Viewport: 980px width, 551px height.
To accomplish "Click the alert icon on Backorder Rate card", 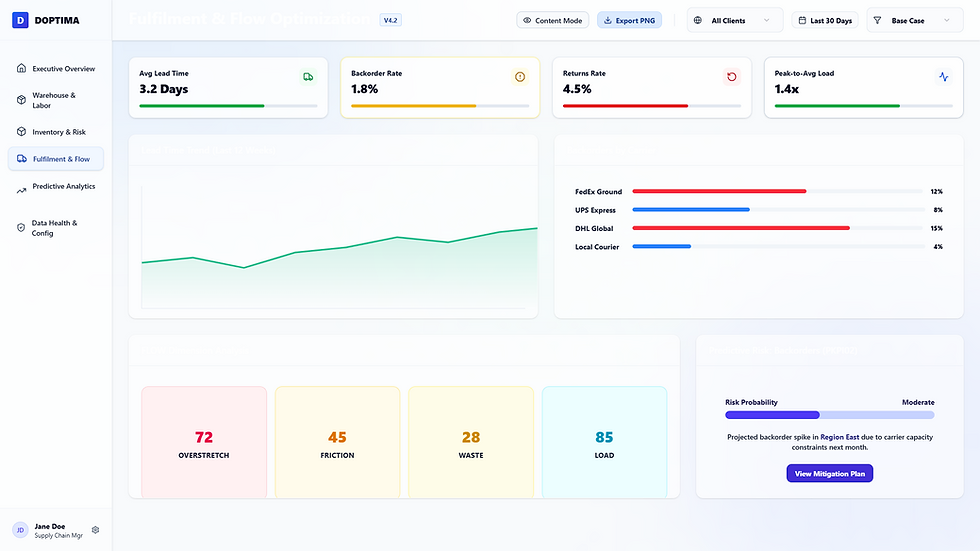I will pyautogui.click(x=520, y=77).
